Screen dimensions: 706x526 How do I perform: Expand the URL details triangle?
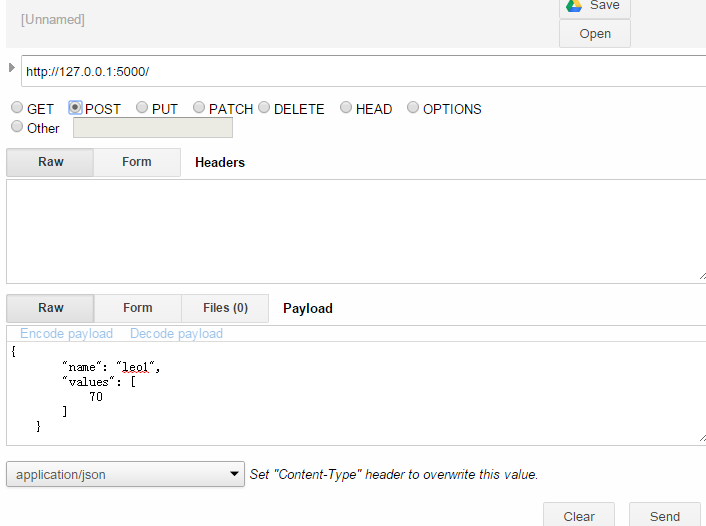tap(12, 68)
